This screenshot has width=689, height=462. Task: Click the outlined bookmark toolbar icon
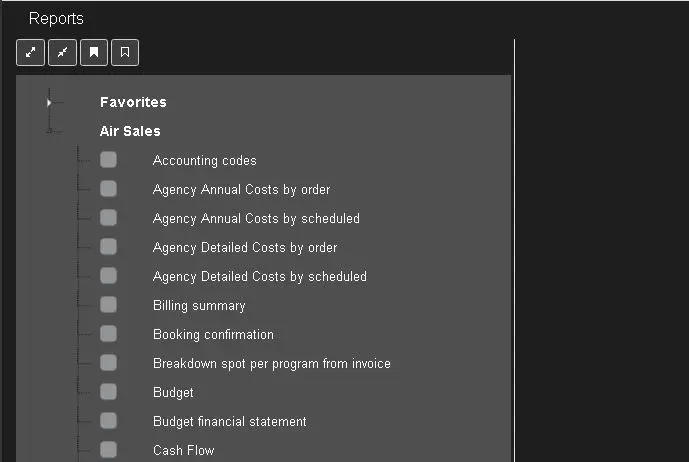pyautogui.click(x=125, y=53)
